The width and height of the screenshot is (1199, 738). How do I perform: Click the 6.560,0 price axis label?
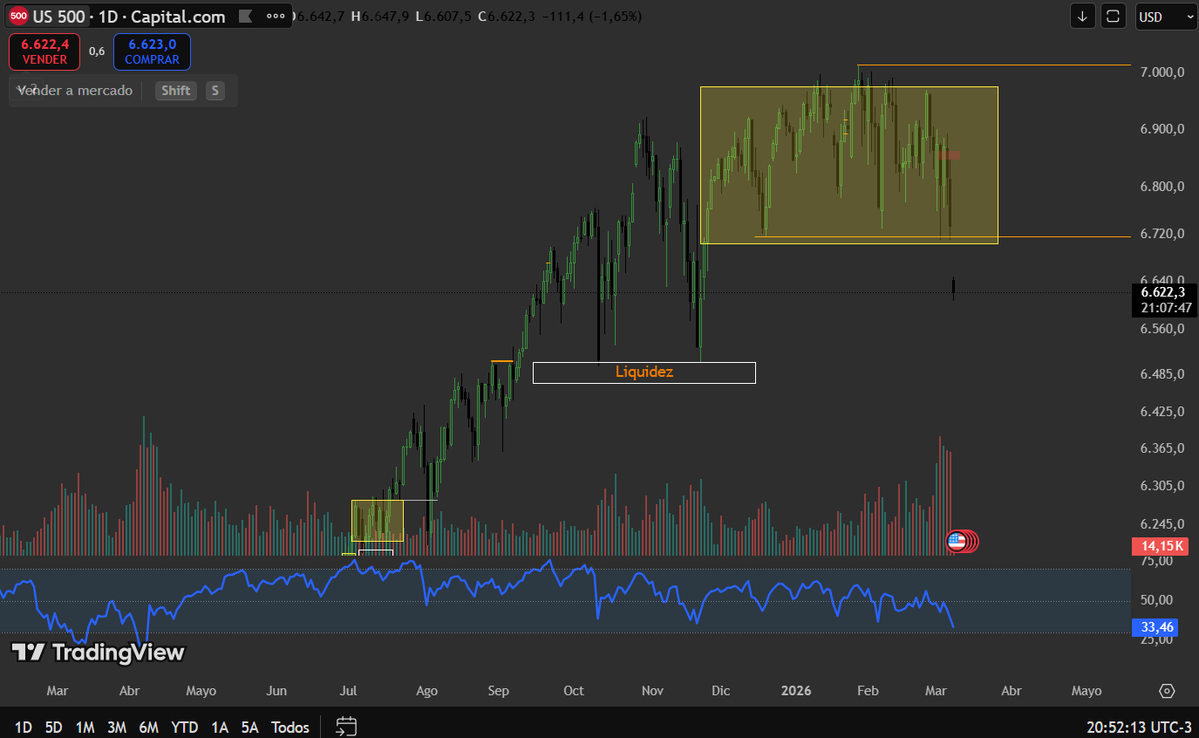click(1162, 329)
